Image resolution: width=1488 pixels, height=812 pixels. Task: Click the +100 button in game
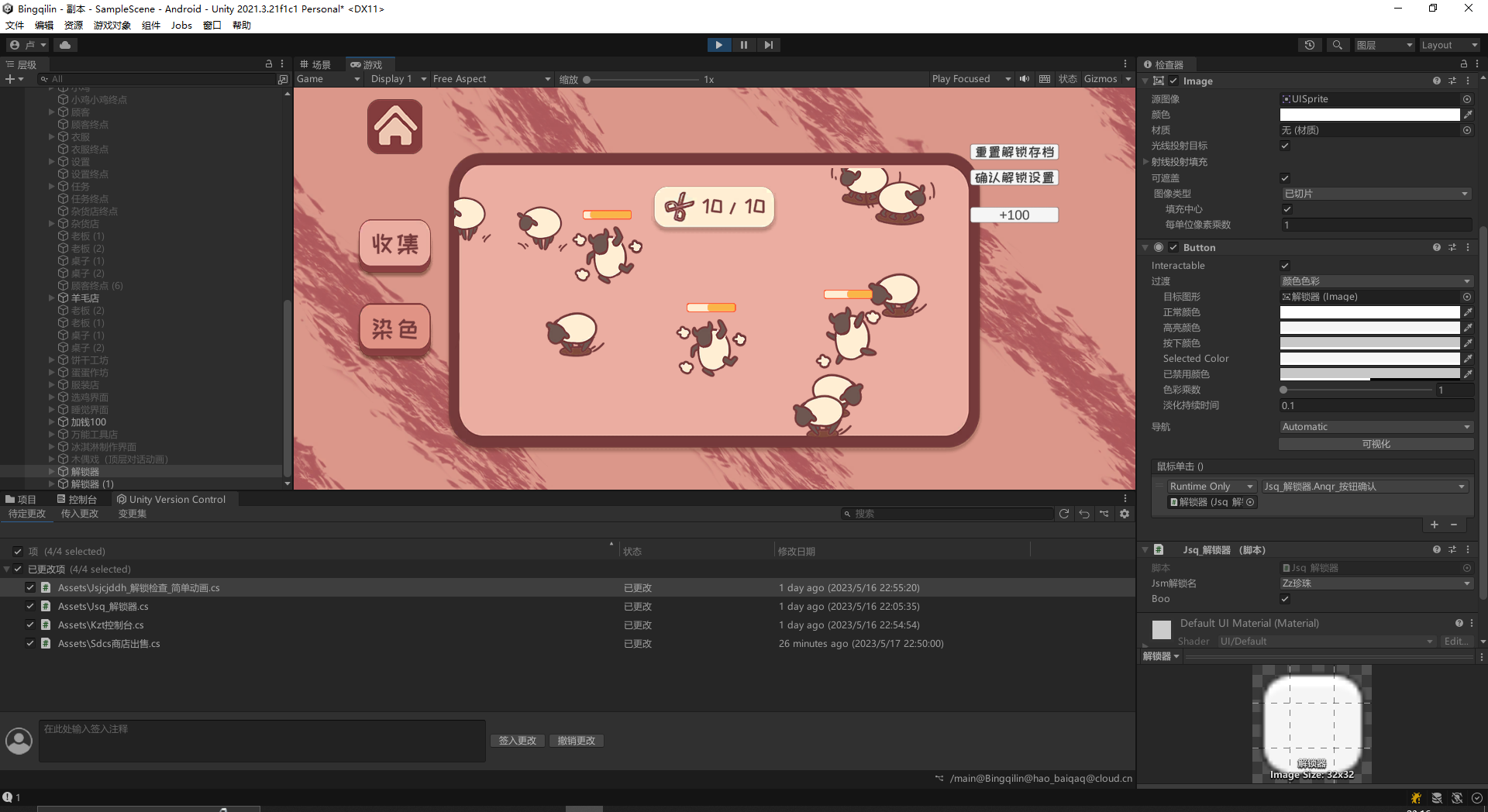1014,215
